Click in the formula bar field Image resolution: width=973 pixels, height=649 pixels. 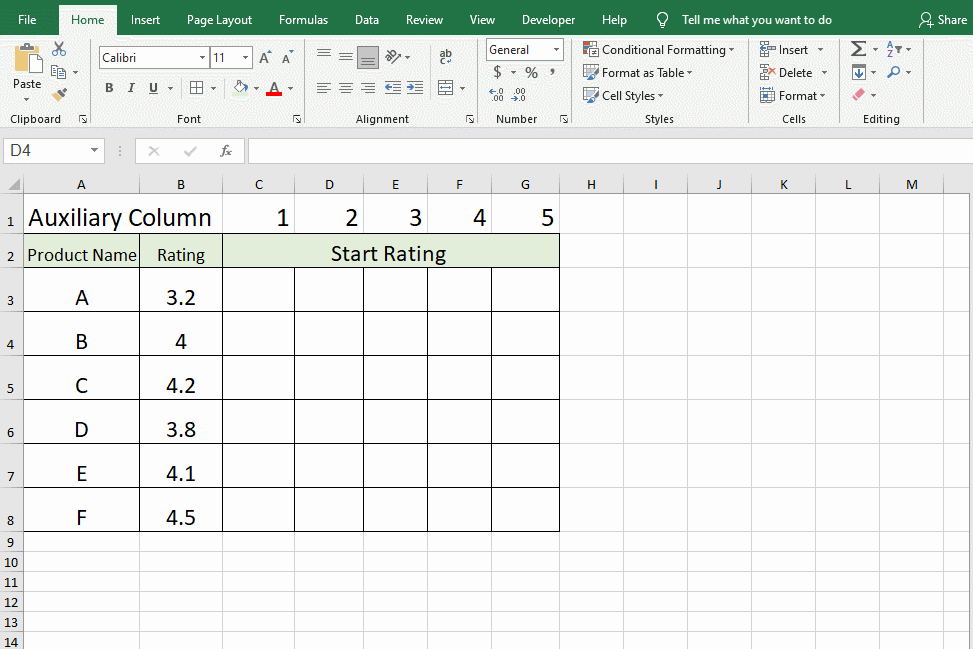(x=610, y=151)
